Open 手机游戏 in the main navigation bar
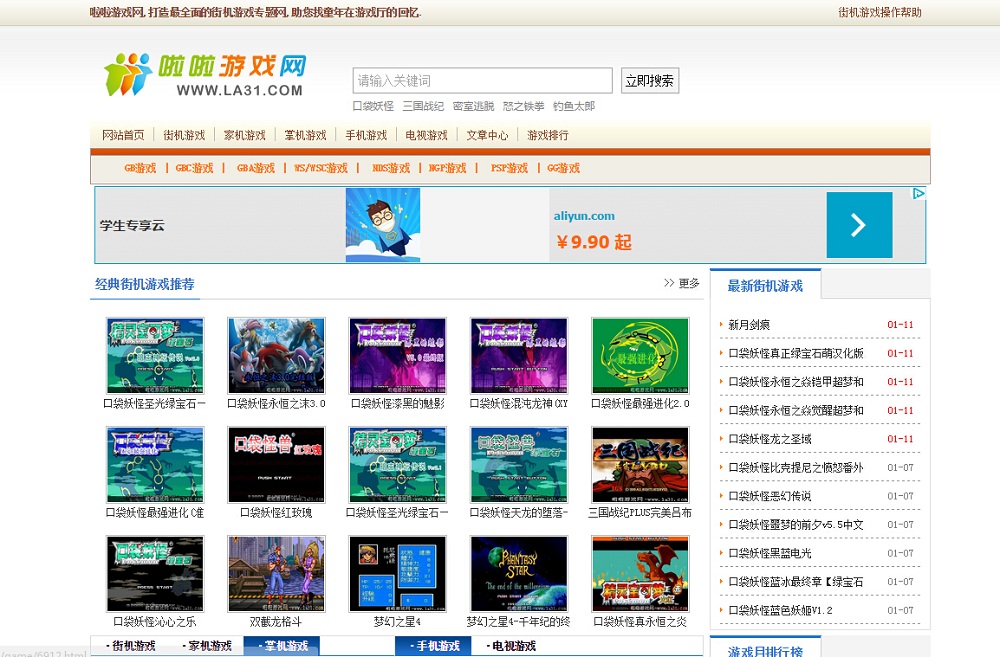The image size is (1000, 657). [366, 135]
